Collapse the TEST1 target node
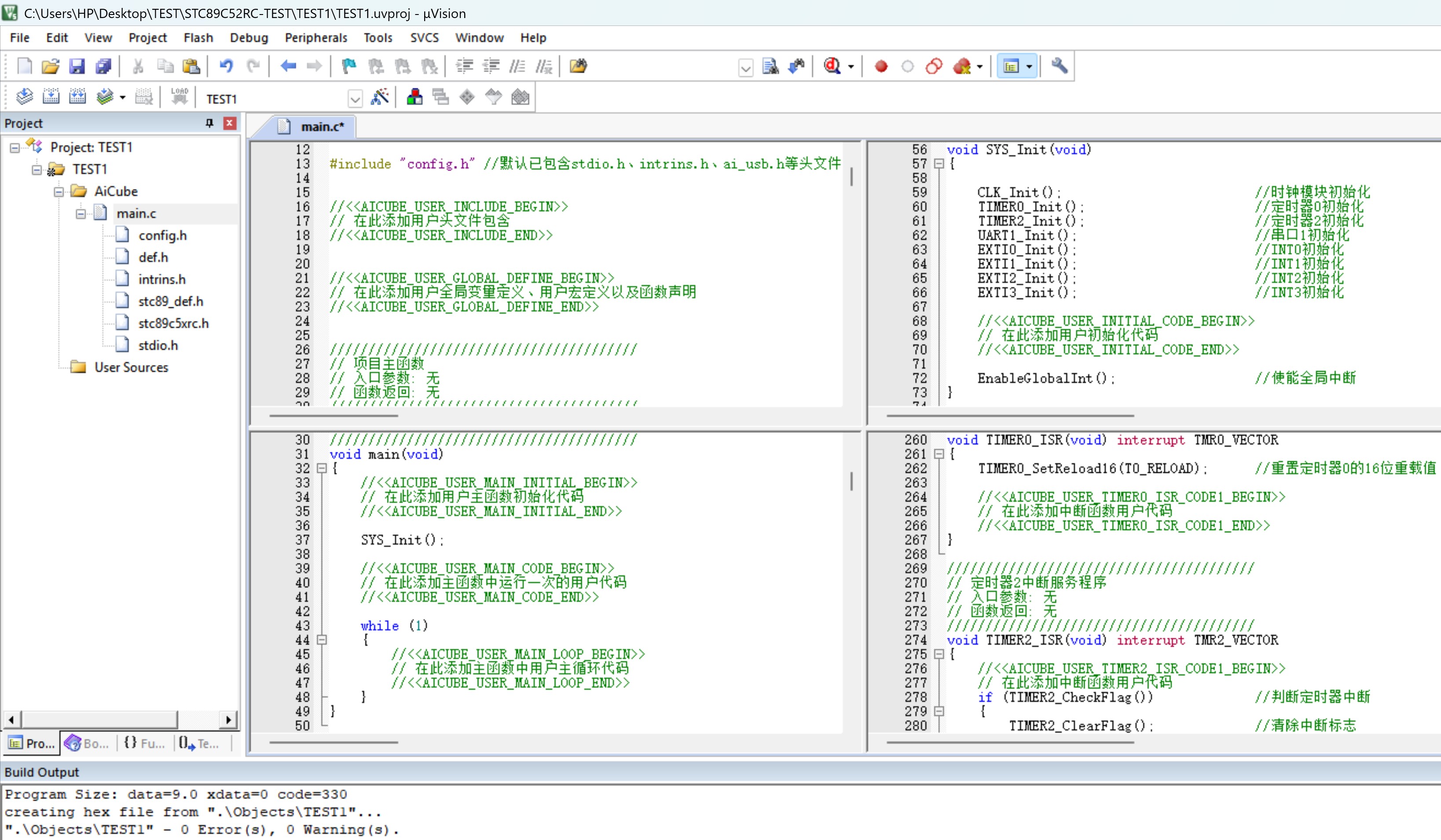The width and height of the screenshot is (1441, 840). click(37, 170)
